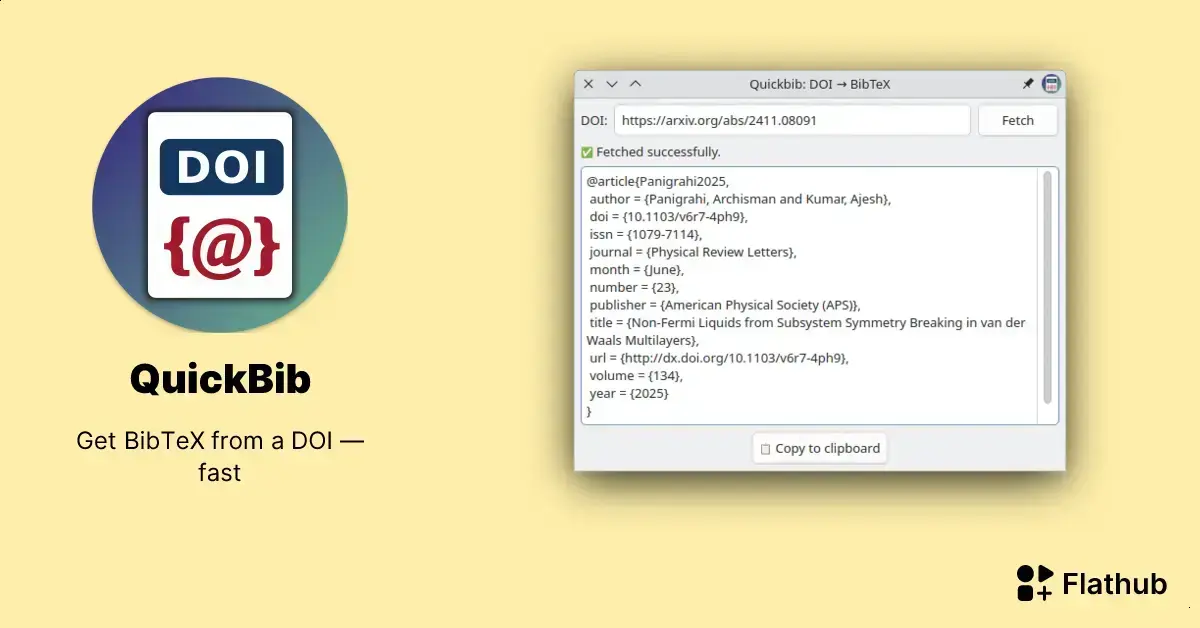The image size is (1200, 628).
Task: Click the 'year = {2025}' line
Action: tap(629, 394)
